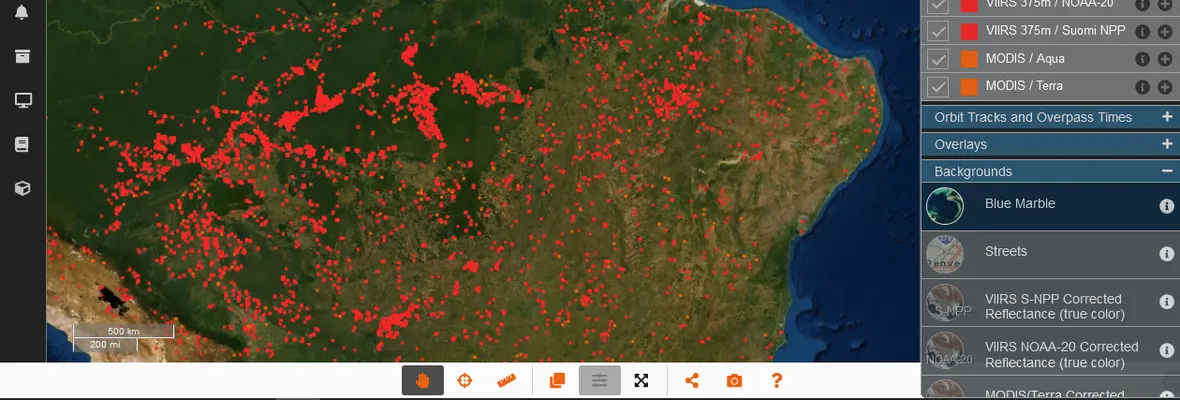1180x400 pixels.
Task: Open the notifications bell in sidebar
Action: (x=22, y=12)
